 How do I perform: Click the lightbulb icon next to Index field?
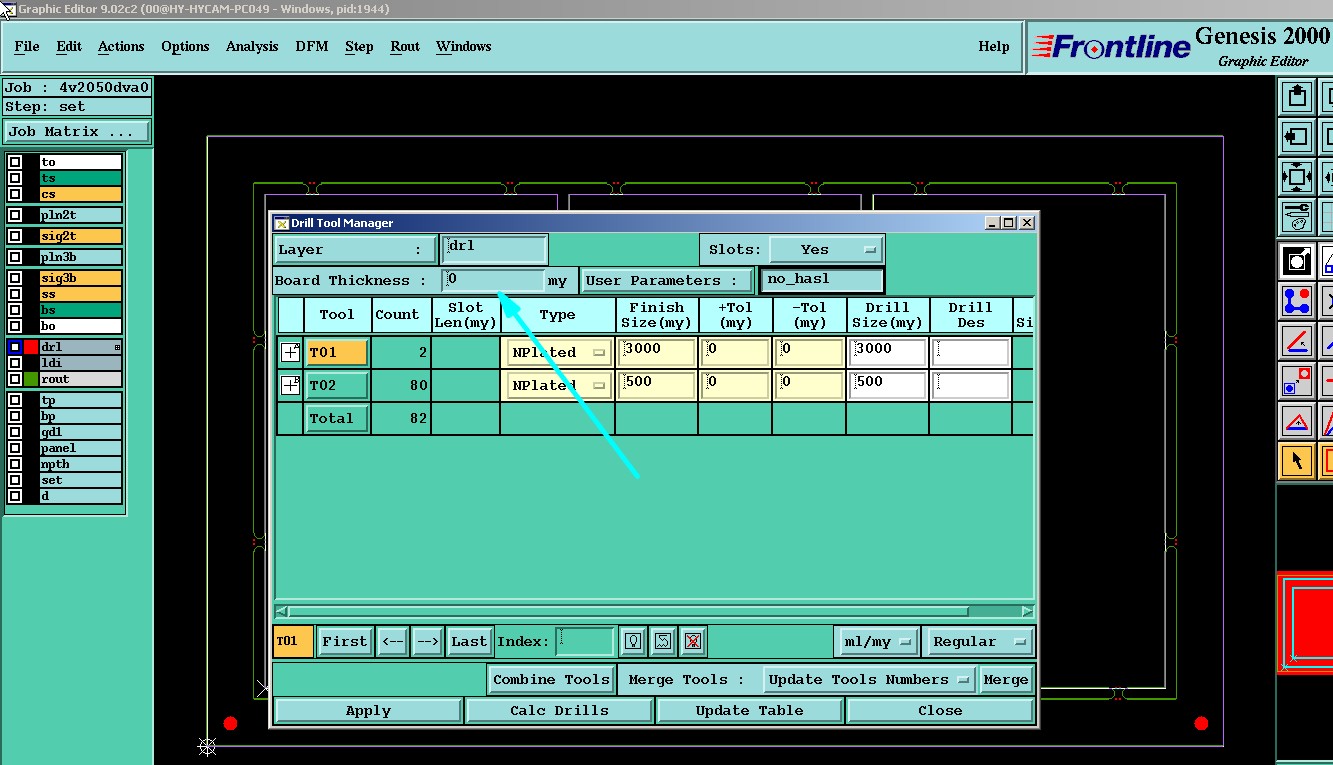pos(633,641)
